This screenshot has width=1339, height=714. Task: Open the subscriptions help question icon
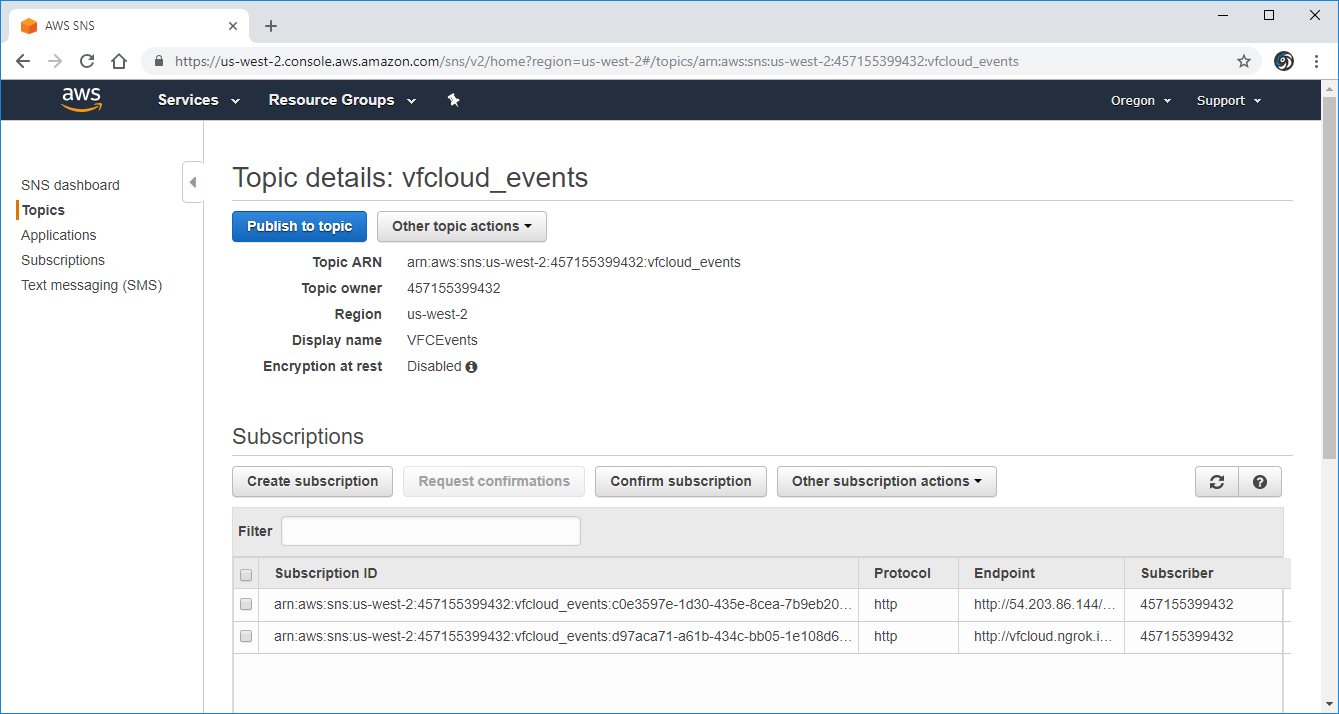tap(1260, 482)
